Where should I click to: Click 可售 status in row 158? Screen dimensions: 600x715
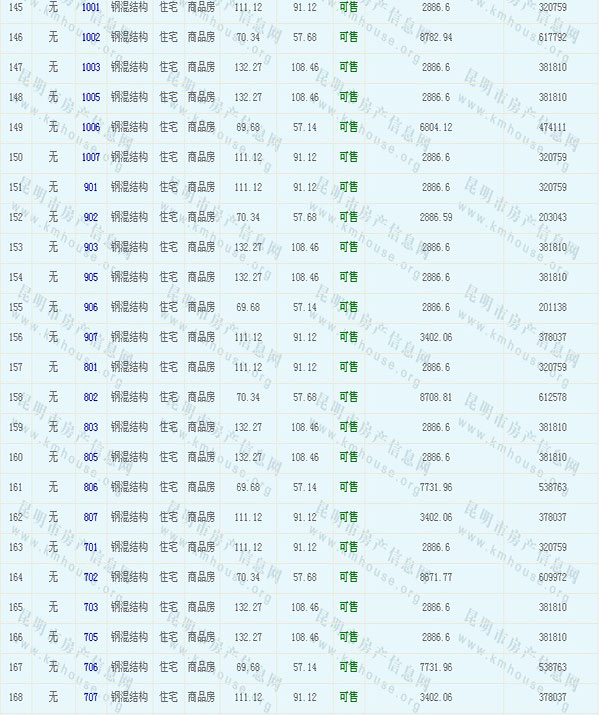coord(348,397)
